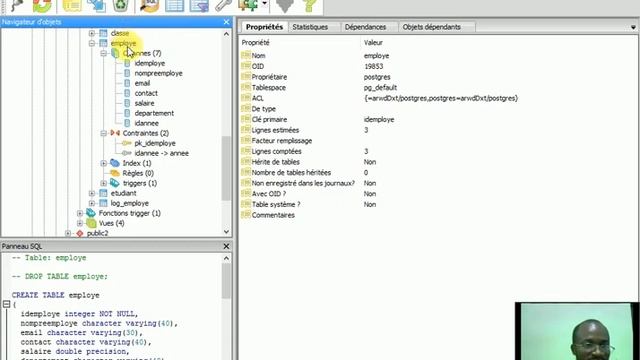Open the SQL query tool icon
The height and width of the screenshot is (360, 640).
[x=149, y=5]
